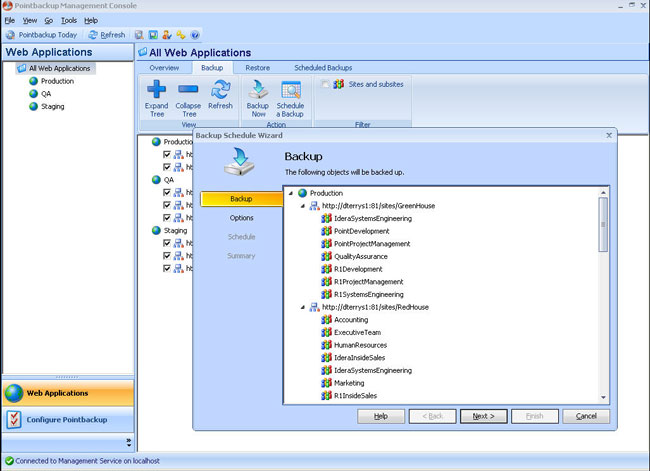Screen dimensions: 650x471
Task: Open Configure Pointbackup checklist icon
Action: [14, 420]
